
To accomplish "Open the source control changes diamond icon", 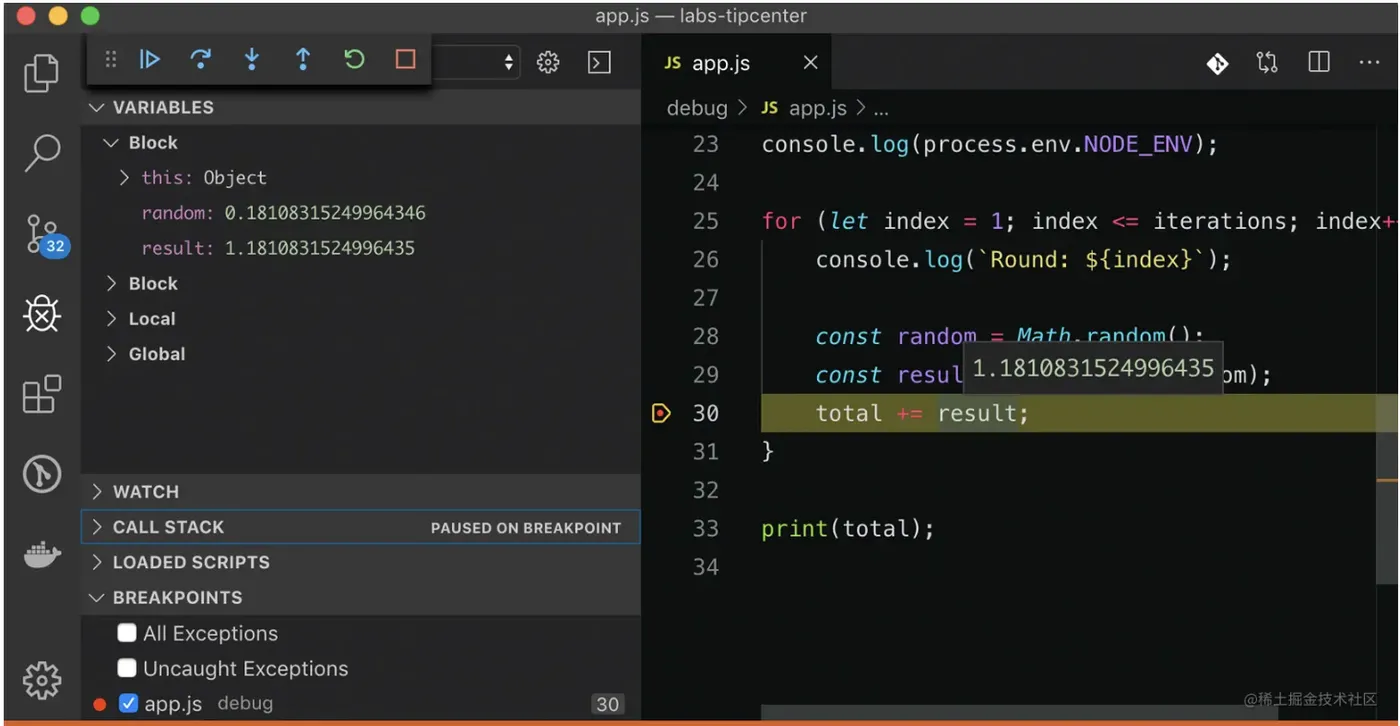I will pos(1217,63).
